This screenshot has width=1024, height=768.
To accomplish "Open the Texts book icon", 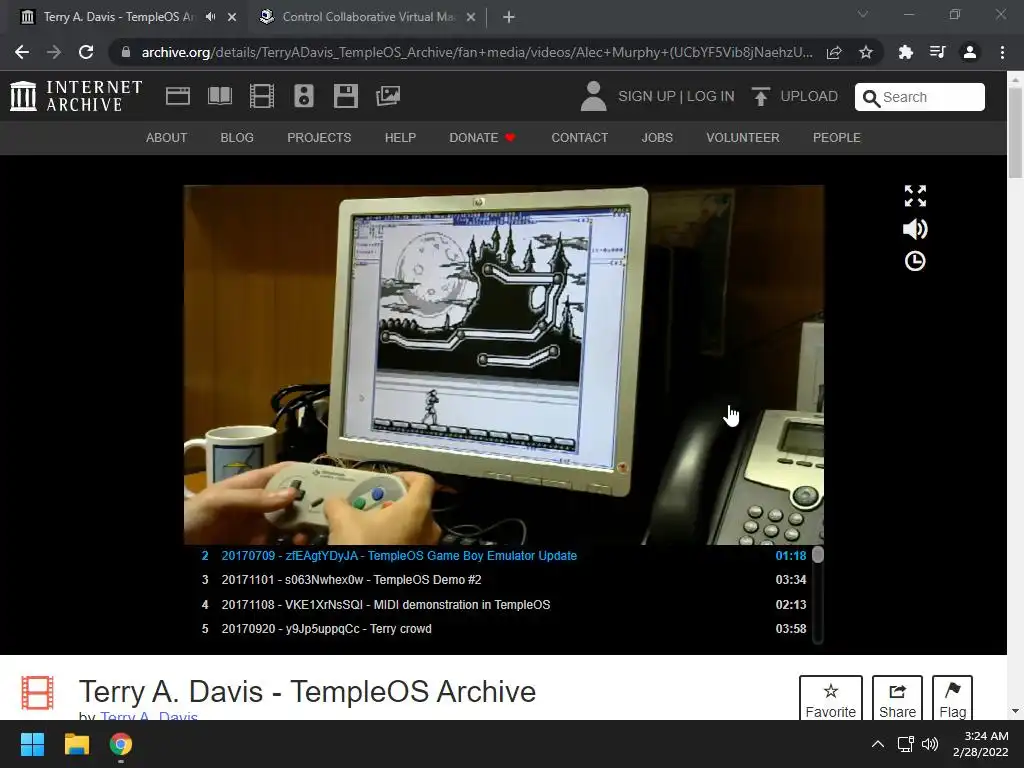I will (219, 96).
